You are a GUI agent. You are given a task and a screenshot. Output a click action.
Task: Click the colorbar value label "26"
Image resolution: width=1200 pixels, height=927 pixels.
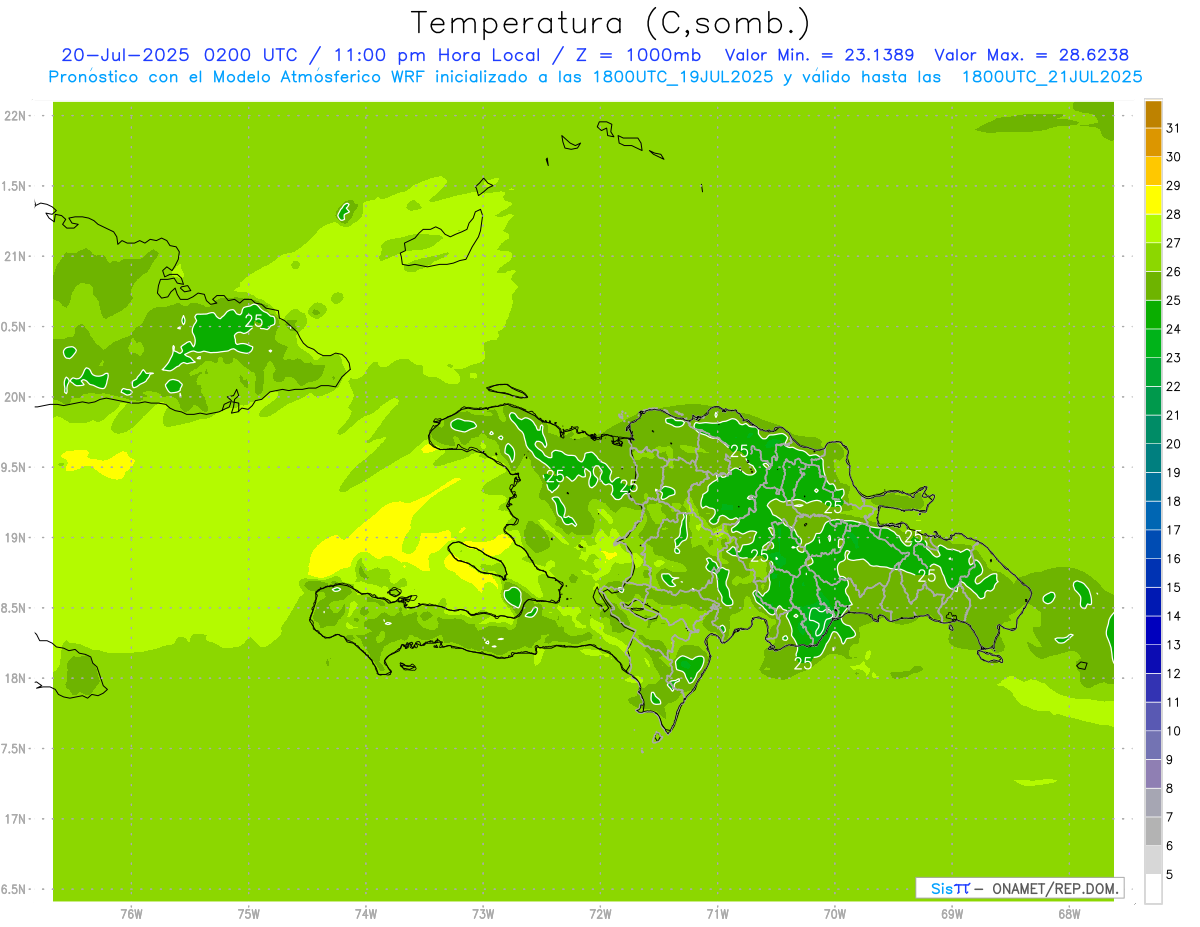coord(1173,272)
